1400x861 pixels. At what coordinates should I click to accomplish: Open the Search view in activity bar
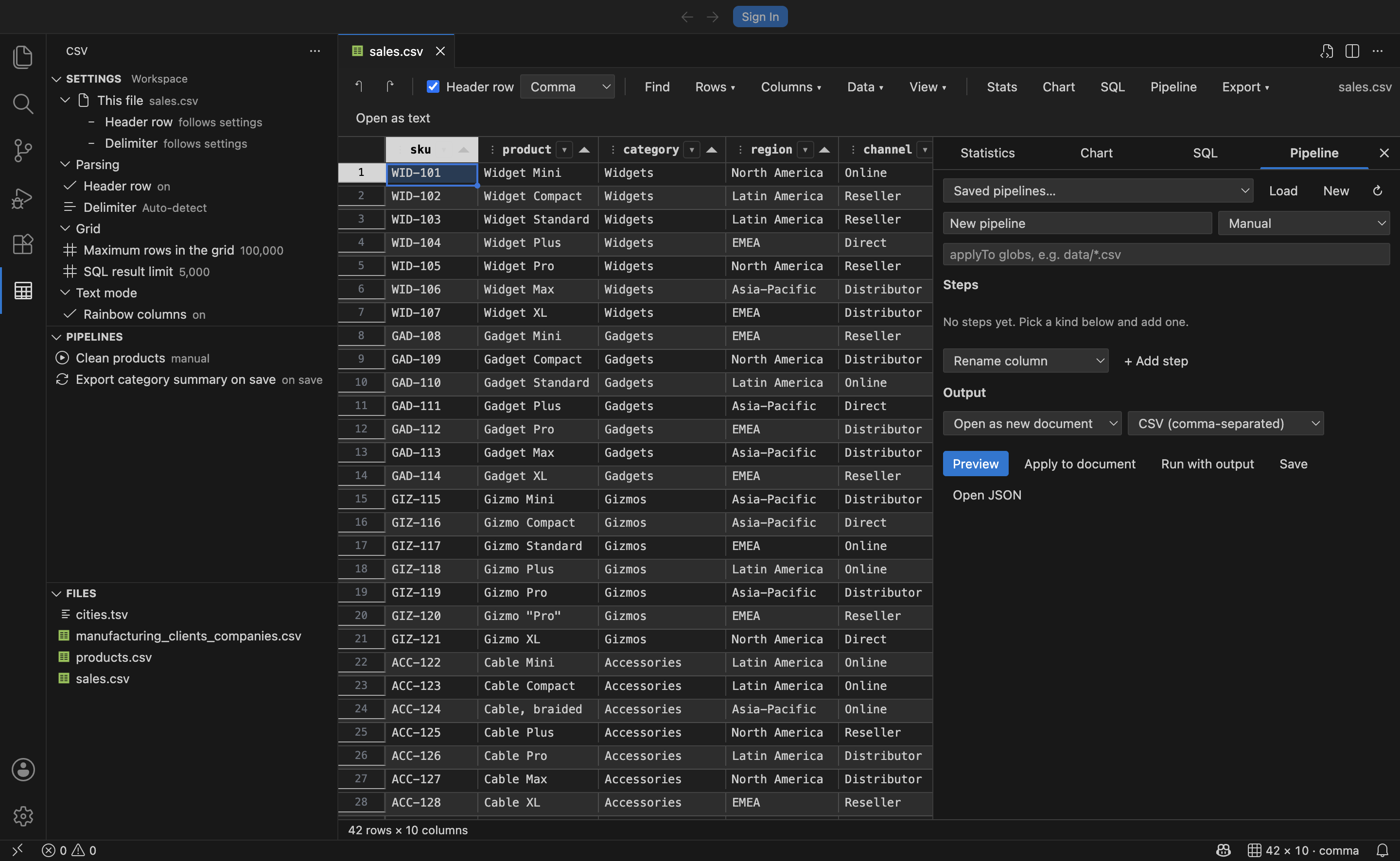click(23, 103)
